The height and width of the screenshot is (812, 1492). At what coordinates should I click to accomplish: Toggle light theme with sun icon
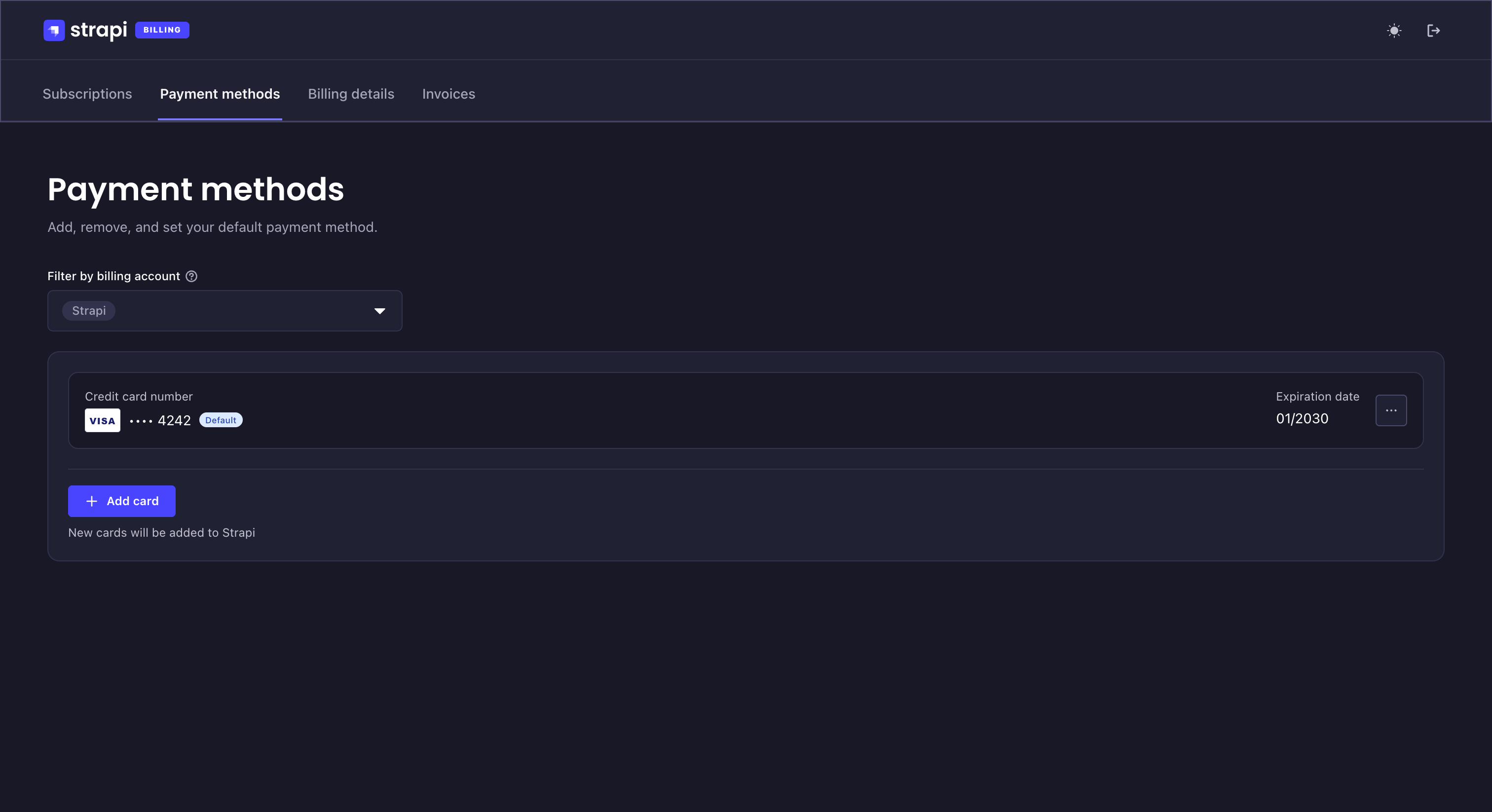tap(1394, 31)
